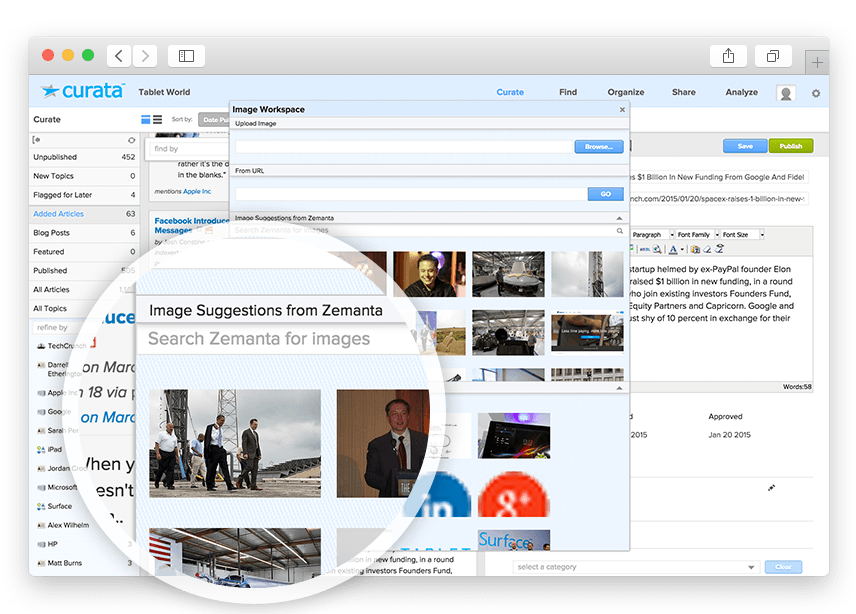
Task: Collapse the Image Suggestions from Zemanta section
Action: tap(619, 217)
